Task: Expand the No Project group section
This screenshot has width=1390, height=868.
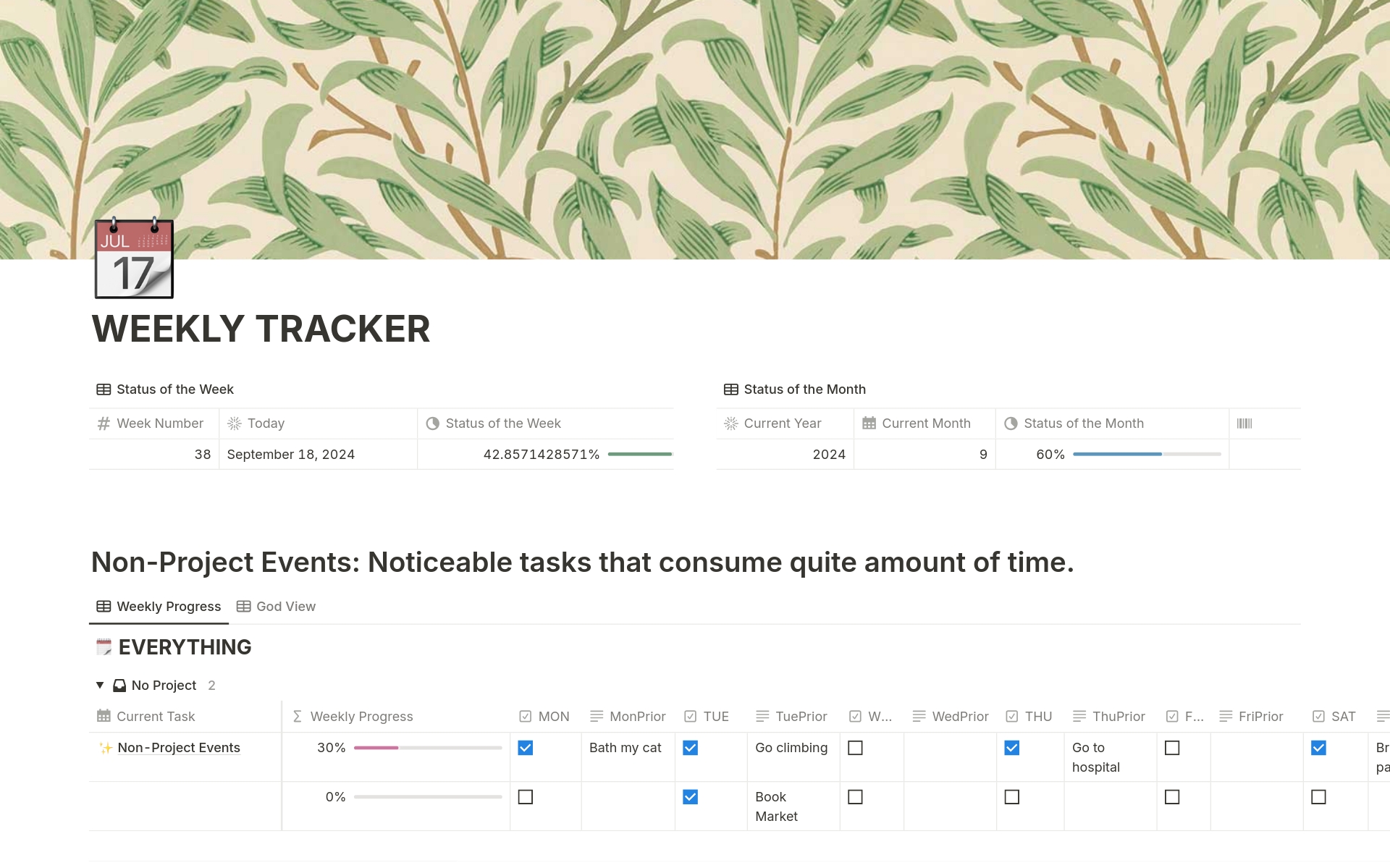Action: click(99, 684)
